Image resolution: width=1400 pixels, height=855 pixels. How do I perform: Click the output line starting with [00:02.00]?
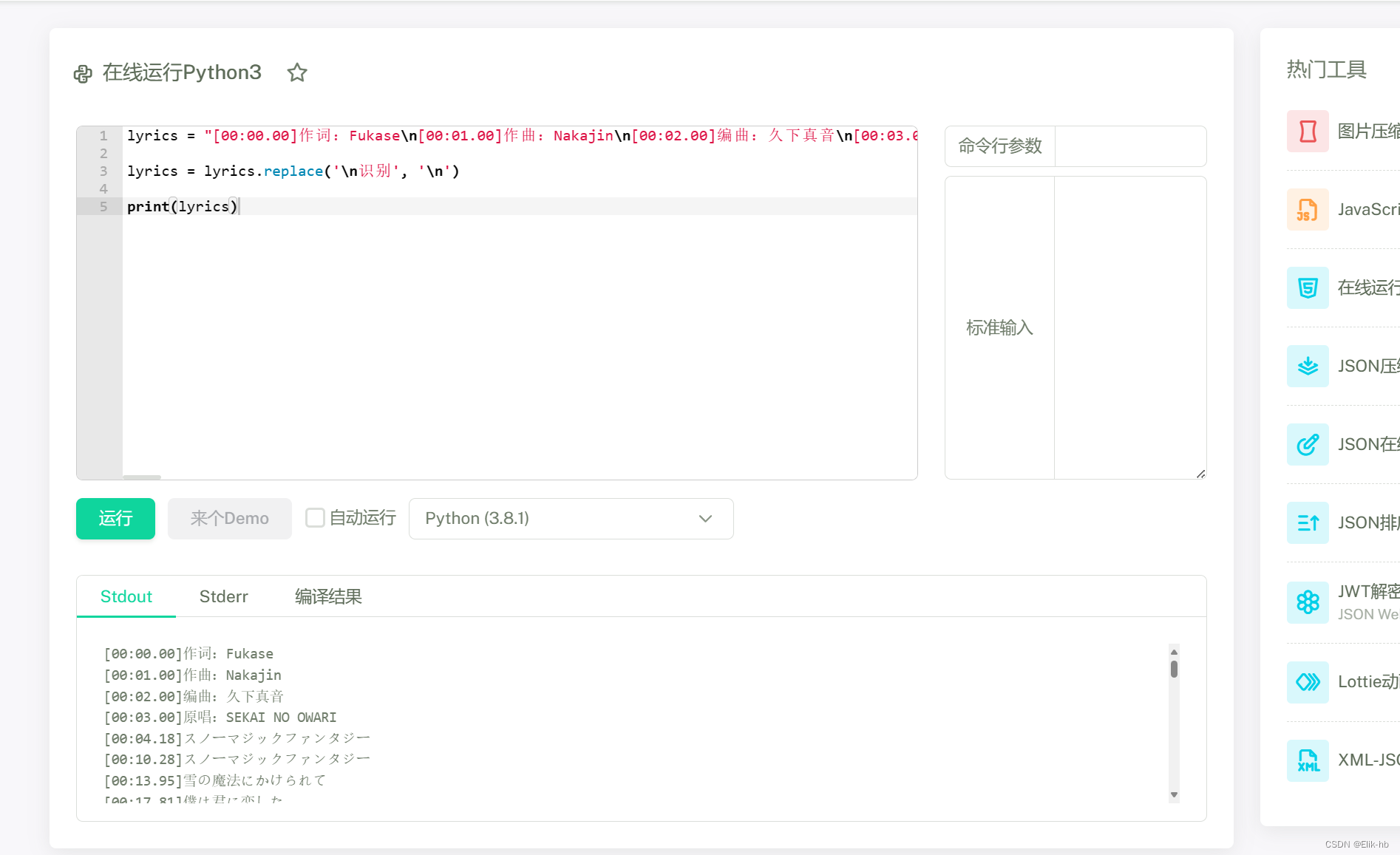click(x=194, y=696)
